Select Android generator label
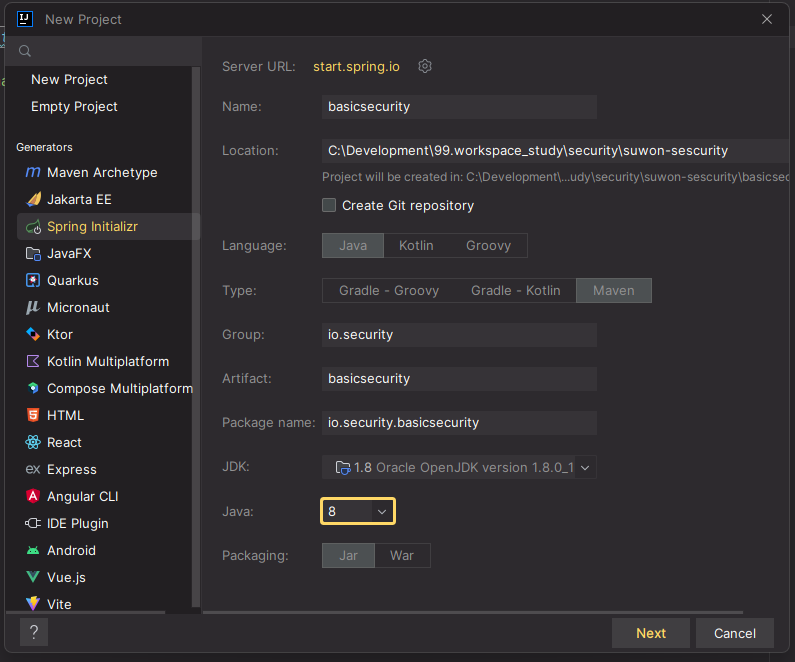Viewport: 795px width, 662px height. [71, 550]
